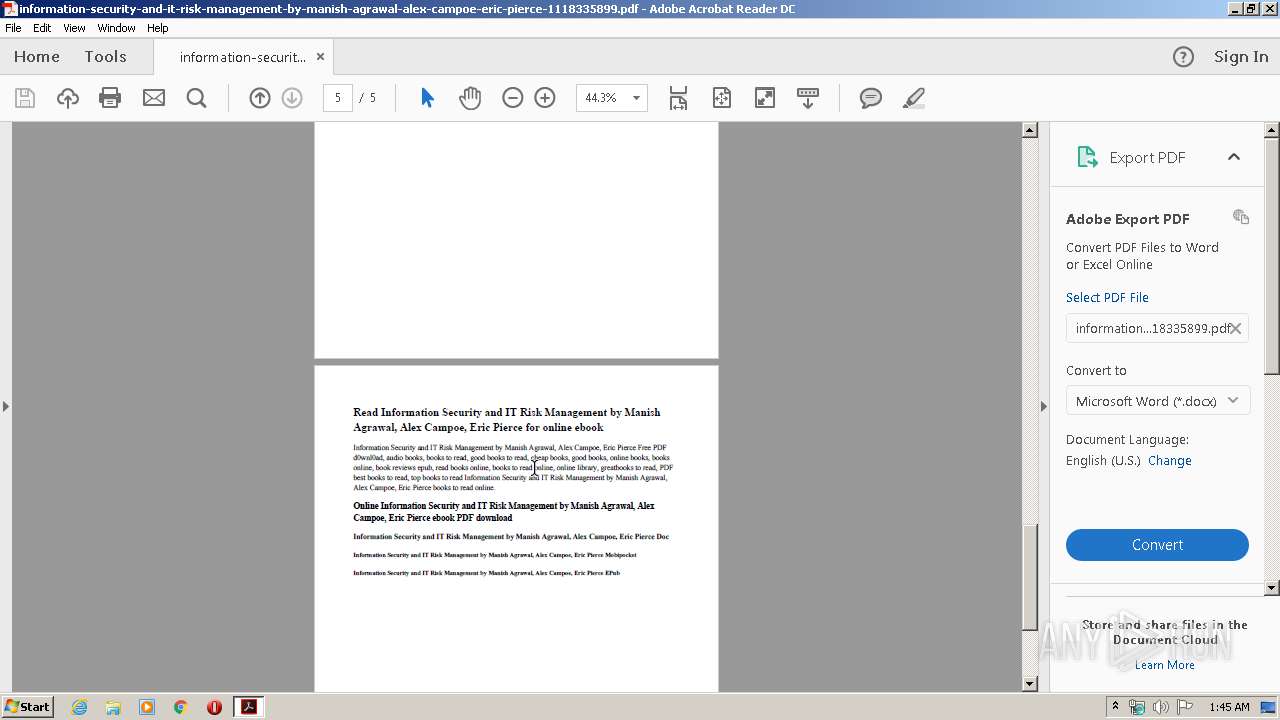Click the scrolling mode fit-width icon
The width and height of the screenshot is (1280, 720).
(x=678, y=98)
